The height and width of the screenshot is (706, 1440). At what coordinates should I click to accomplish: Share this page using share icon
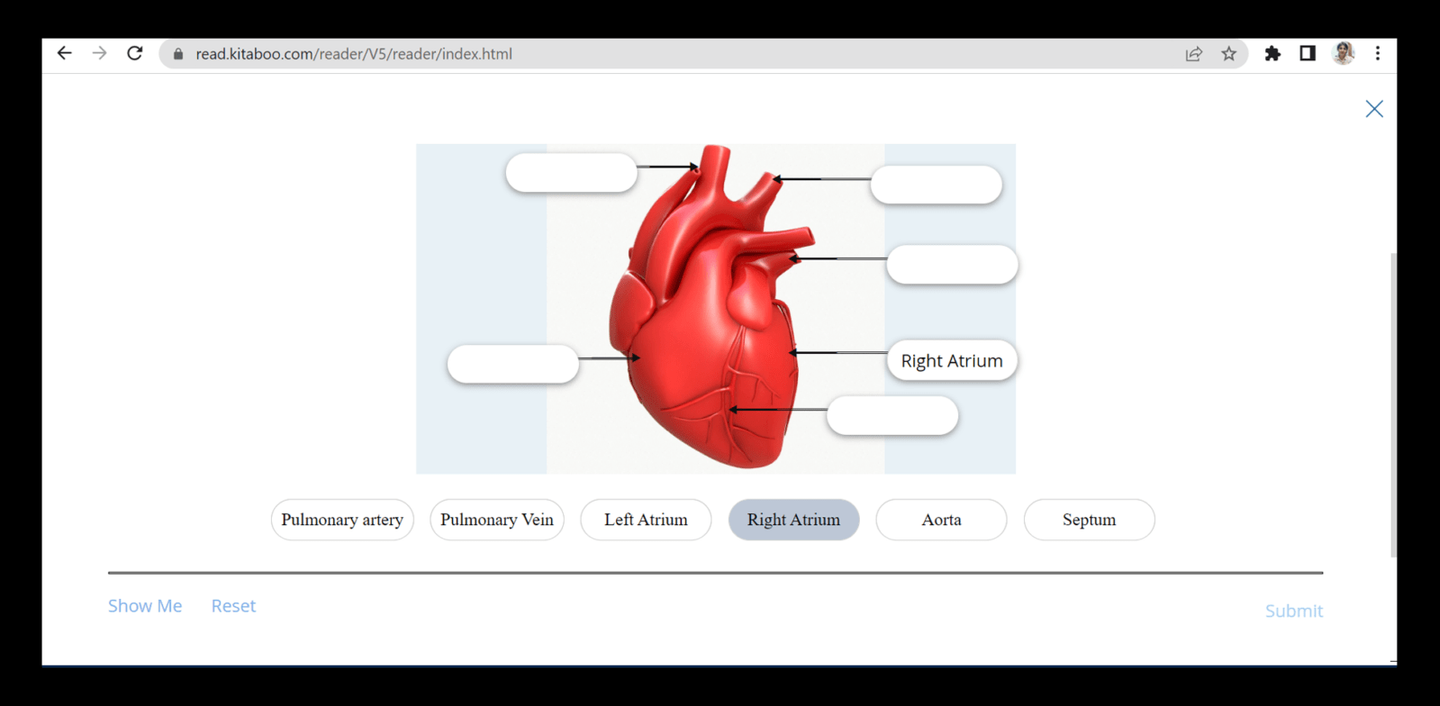pos(1193,54)
